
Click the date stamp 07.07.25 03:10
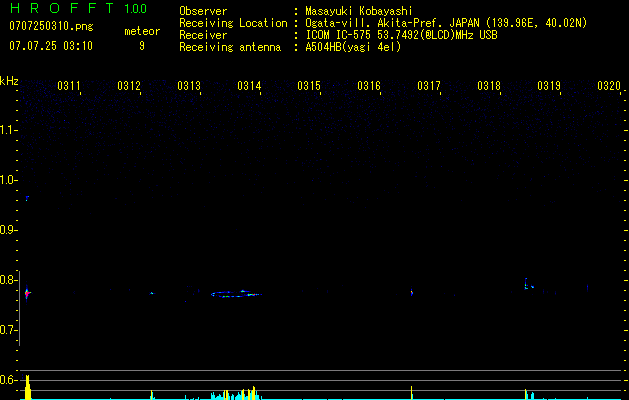[51, 46]
